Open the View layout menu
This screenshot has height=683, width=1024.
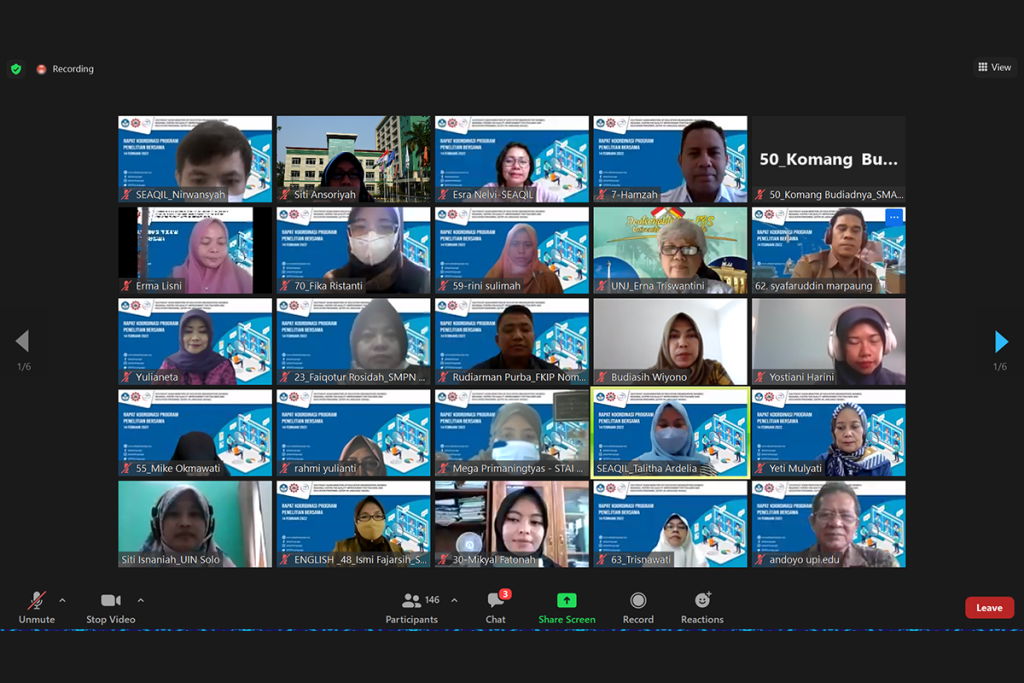[994, 67]
